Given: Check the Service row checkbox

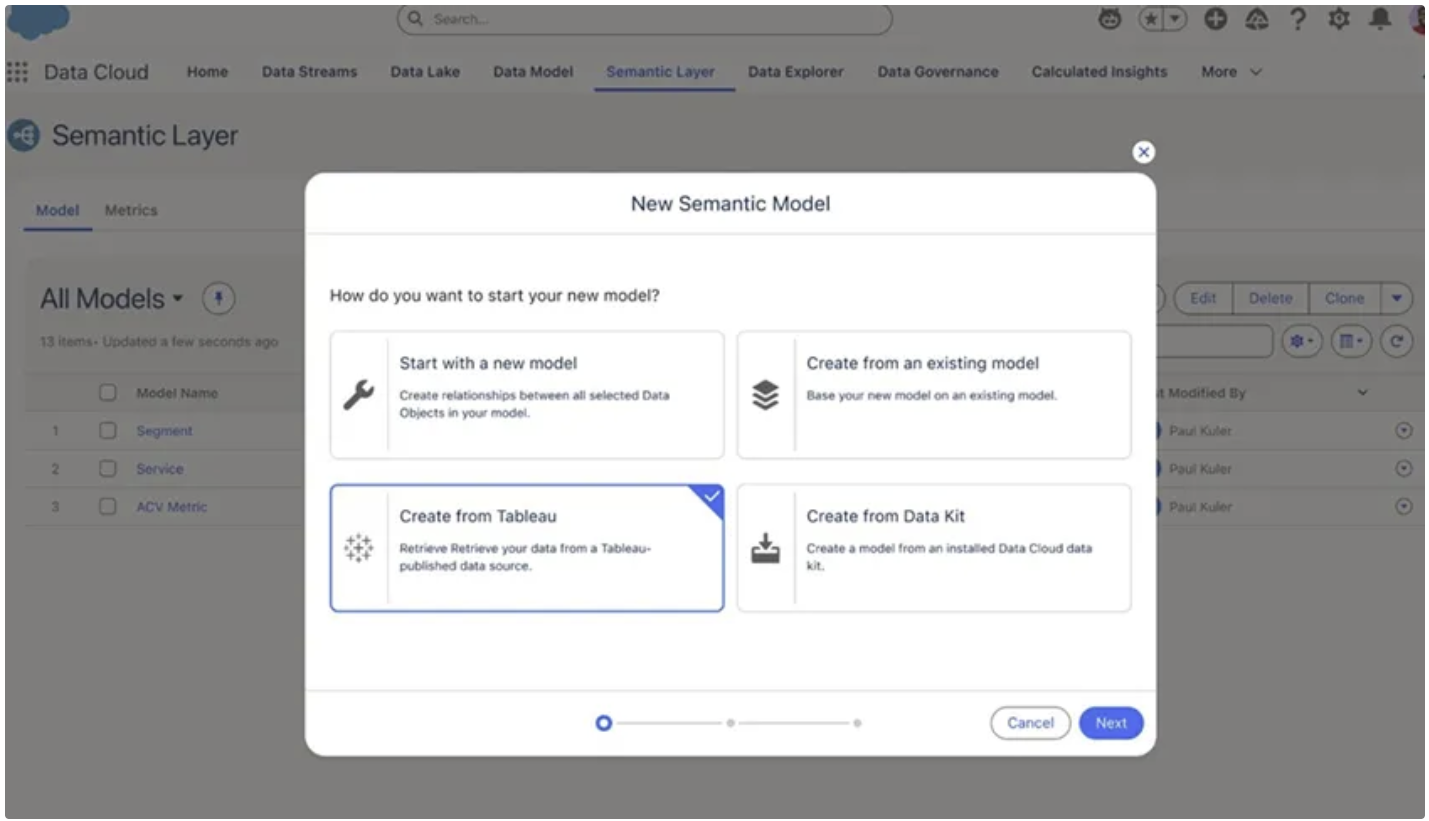Looking at the screenshot, I should tap(108, 469).
